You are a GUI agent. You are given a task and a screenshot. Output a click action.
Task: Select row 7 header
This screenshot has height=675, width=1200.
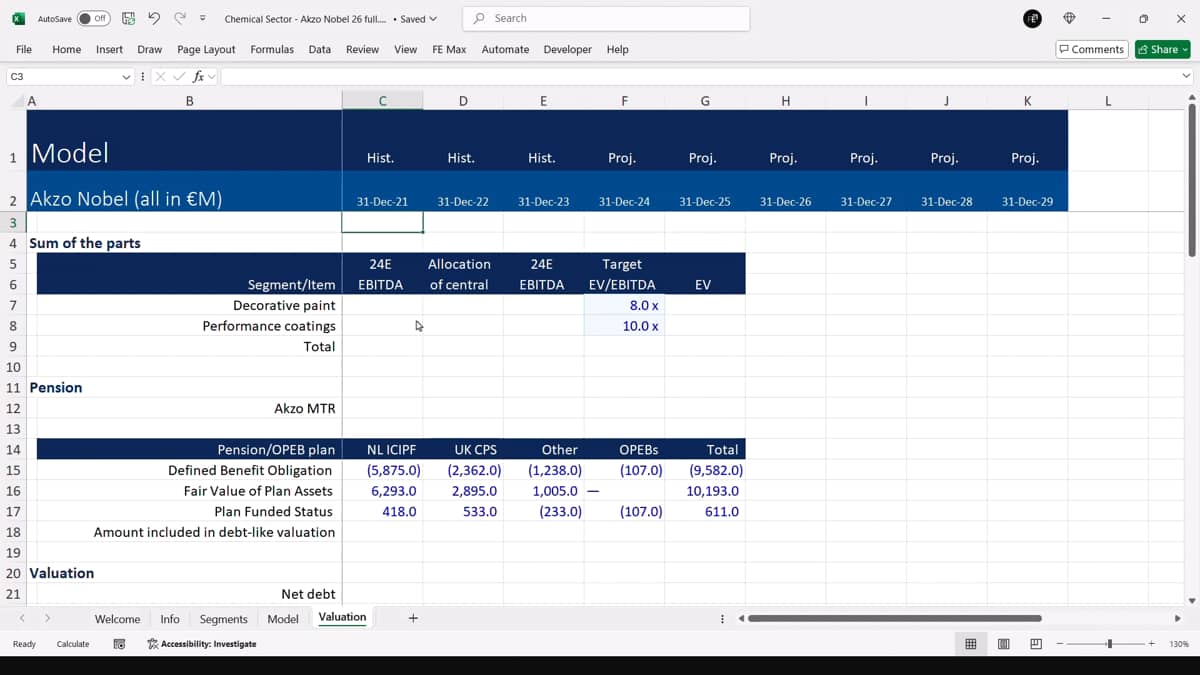click(13, 305)
